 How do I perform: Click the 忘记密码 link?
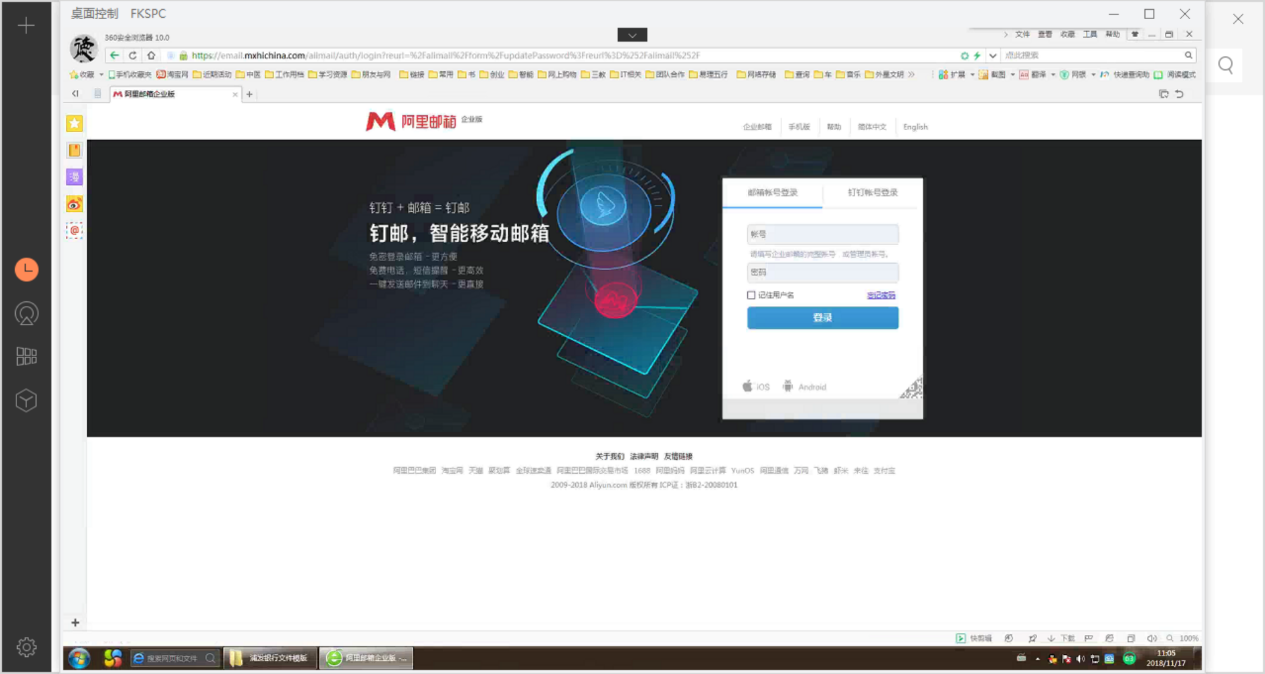(881, 295)
